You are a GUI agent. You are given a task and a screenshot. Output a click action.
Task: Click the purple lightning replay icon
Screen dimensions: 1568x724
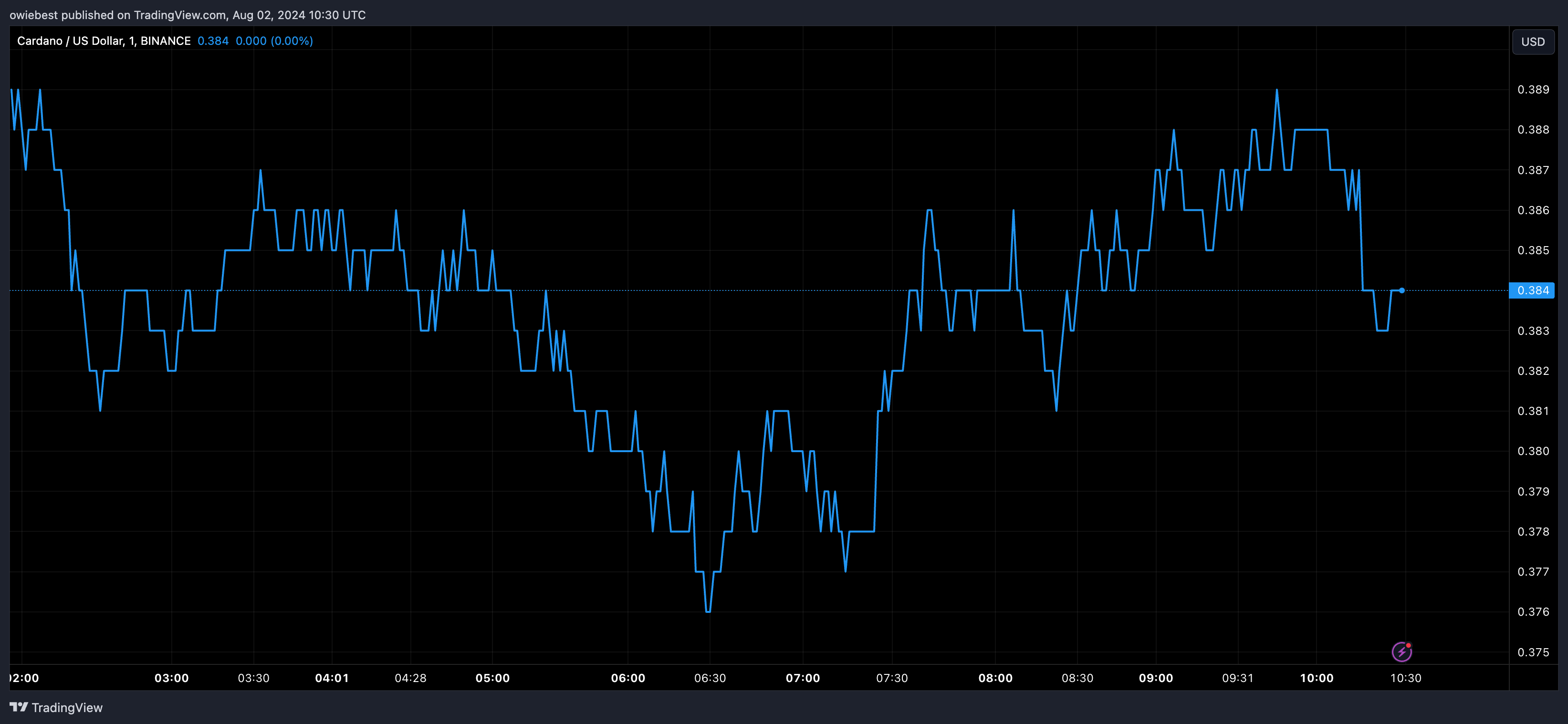tap(1402, 652)
